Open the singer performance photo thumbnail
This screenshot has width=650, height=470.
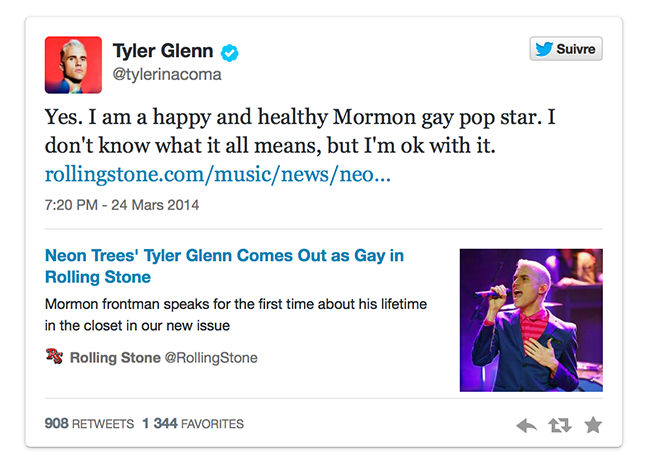531,319
